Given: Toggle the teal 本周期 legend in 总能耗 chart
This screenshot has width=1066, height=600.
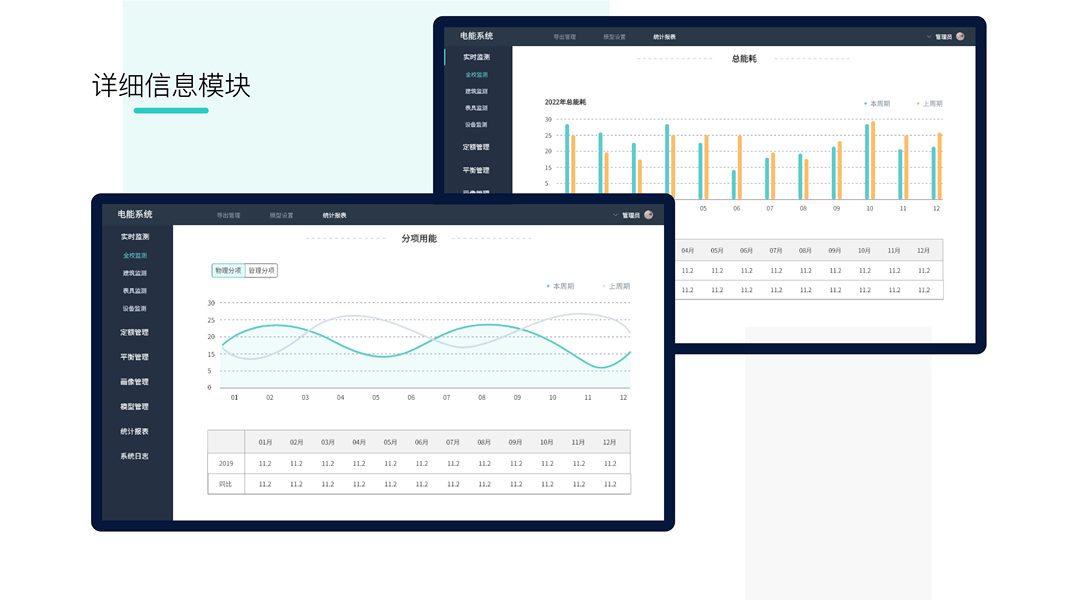Looking at the screenshot, I should click(877, 104).
